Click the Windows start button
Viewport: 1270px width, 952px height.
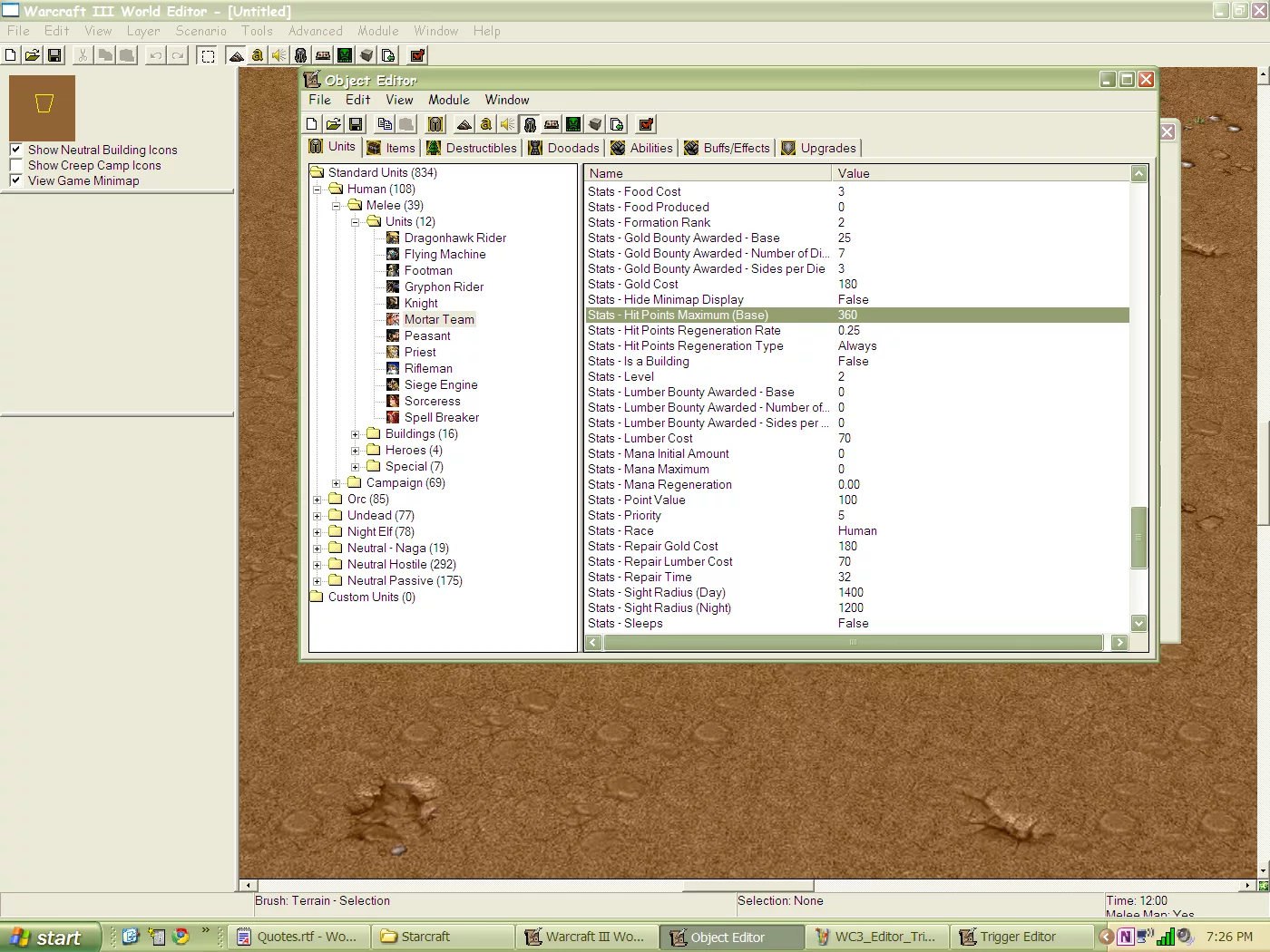pyautogui.click(x=49, y=937)
